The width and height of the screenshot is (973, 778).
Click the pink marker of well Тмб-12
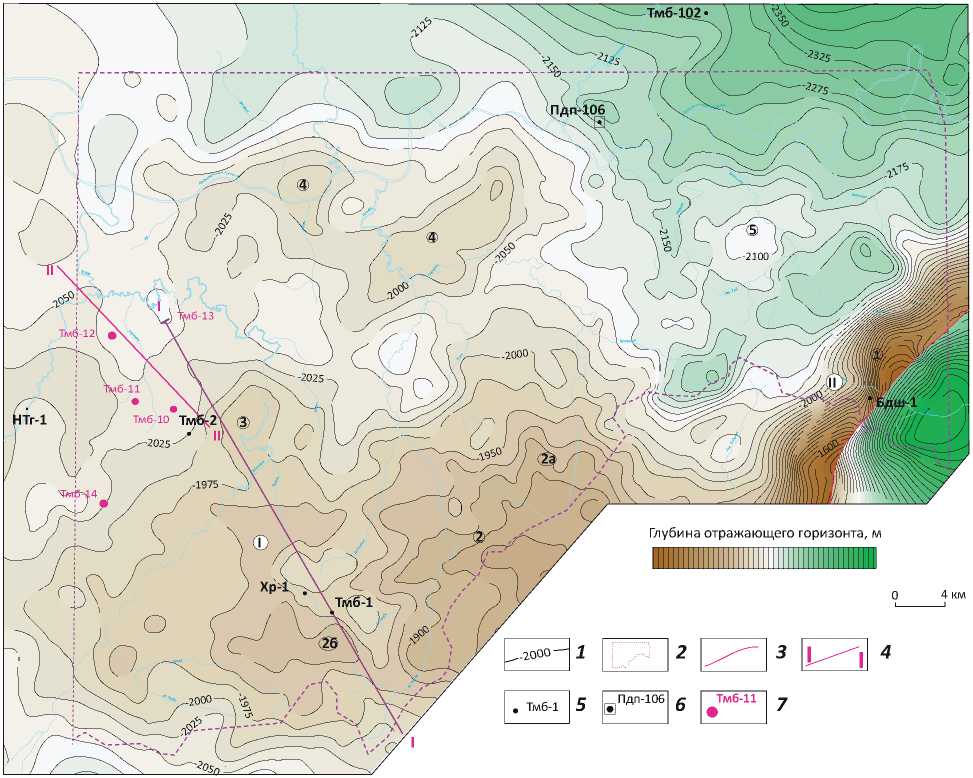[112, 336]
